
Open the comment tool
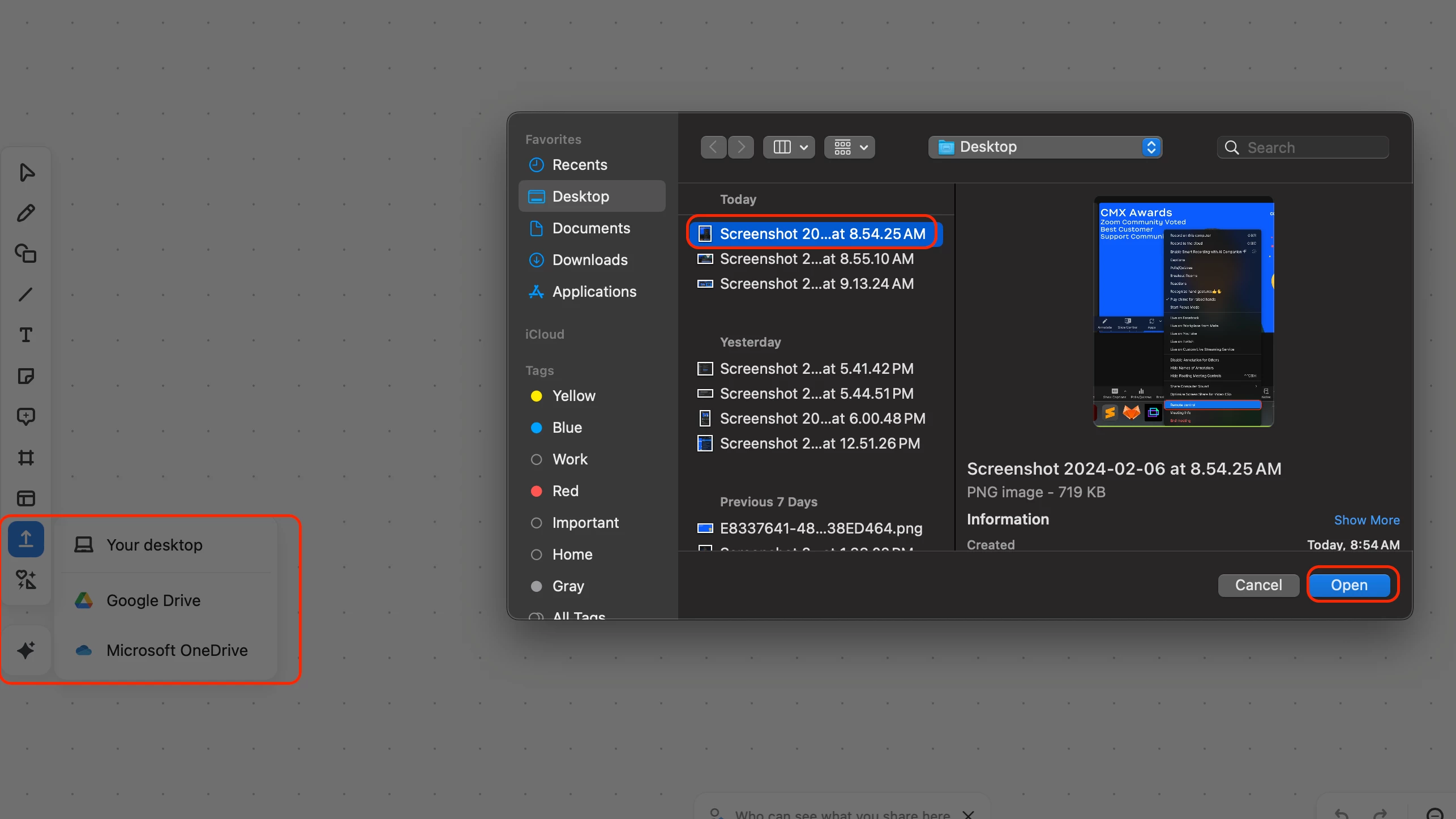pyautogui.click(x=26, y=417)
